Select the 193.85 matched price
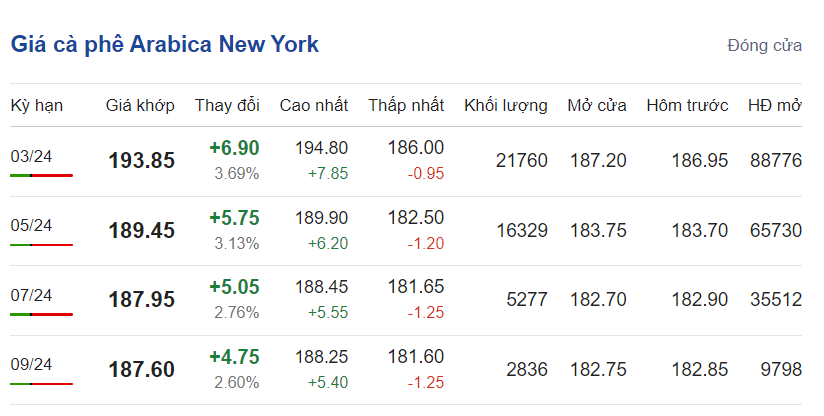The image size is (824, 416). (x=141, y=161)
